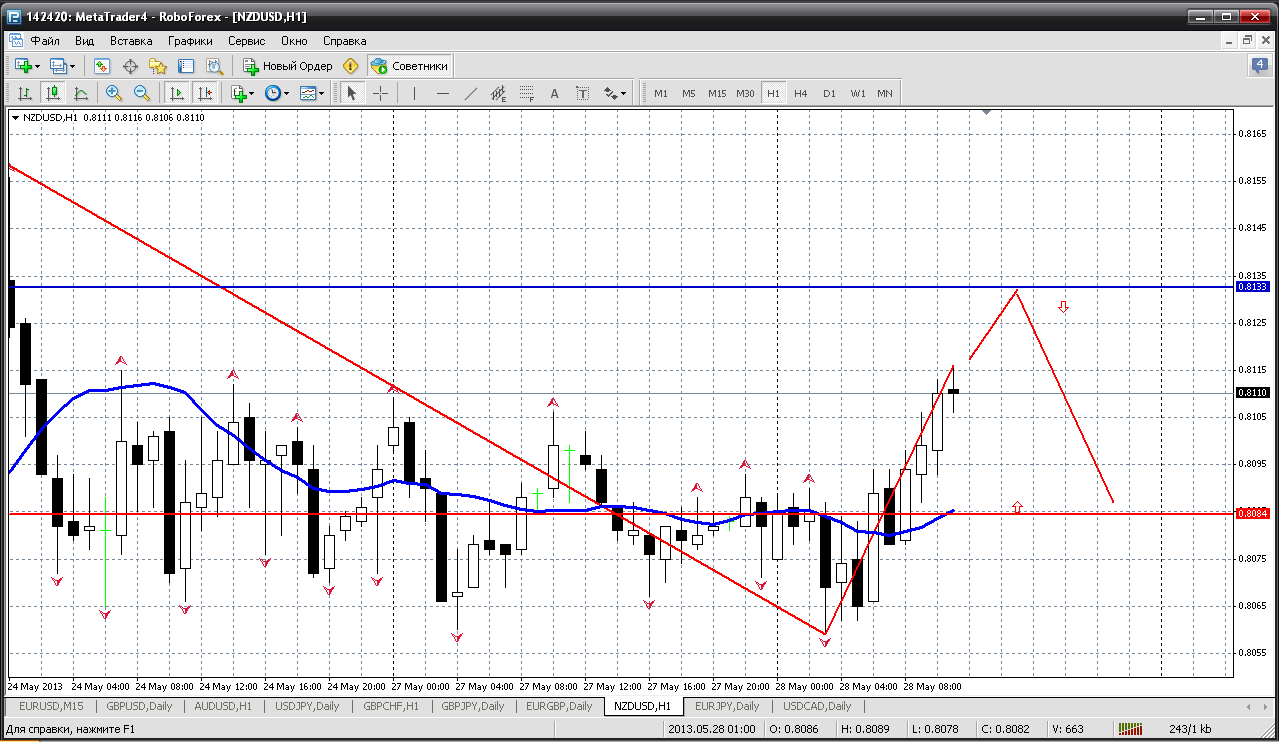
Task: Select the Vertical Line tool
Action: (414, 93)
